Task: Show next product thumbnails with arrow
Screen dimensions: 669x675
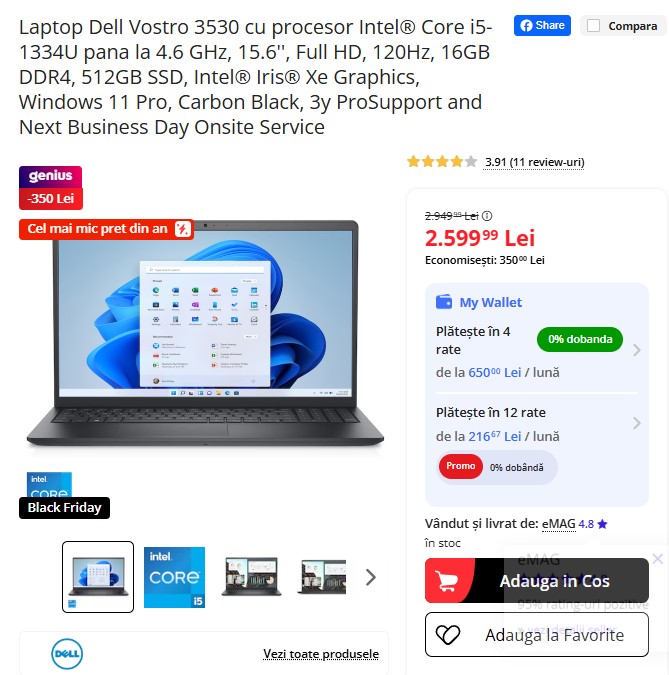Action: (x=371, y=577)
